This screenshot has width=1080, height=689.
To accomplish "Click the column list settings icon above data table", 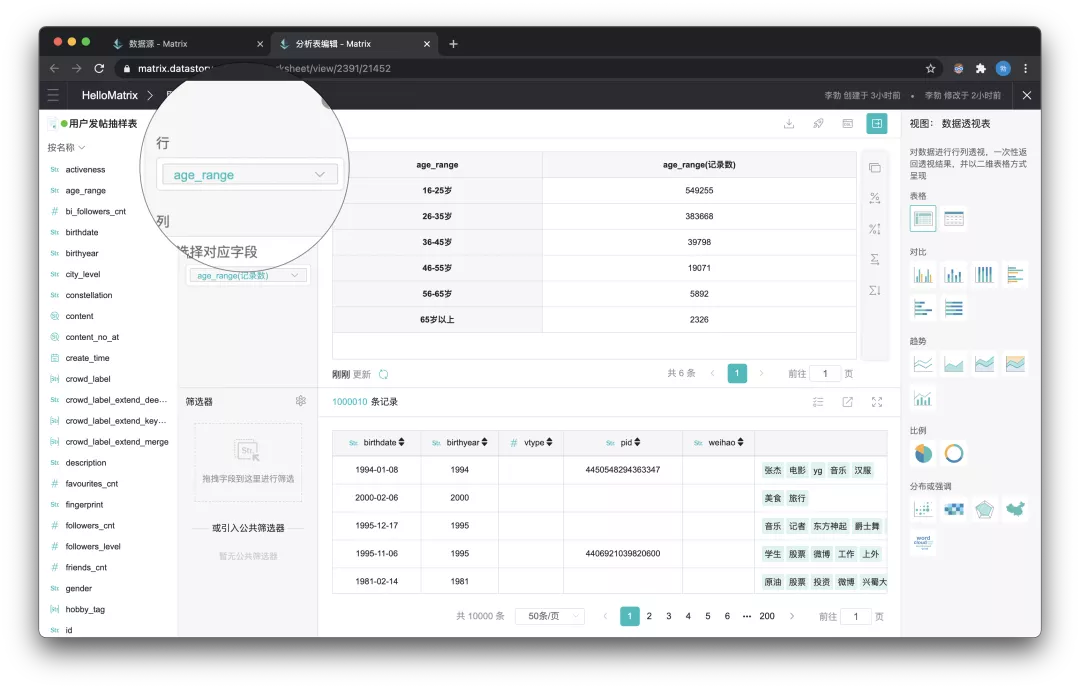I will [x=818, y=402].
